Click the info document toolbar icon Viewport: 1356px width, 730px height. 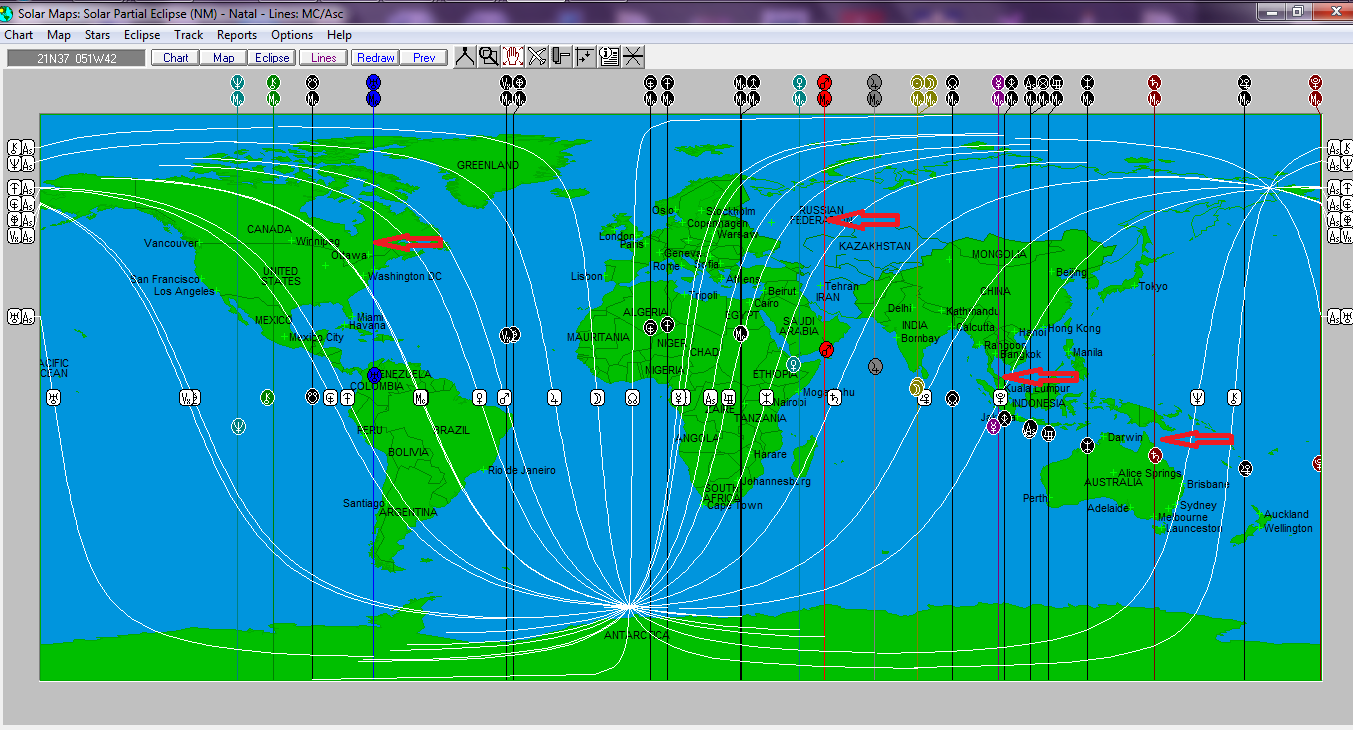click(x=609, y=57)
